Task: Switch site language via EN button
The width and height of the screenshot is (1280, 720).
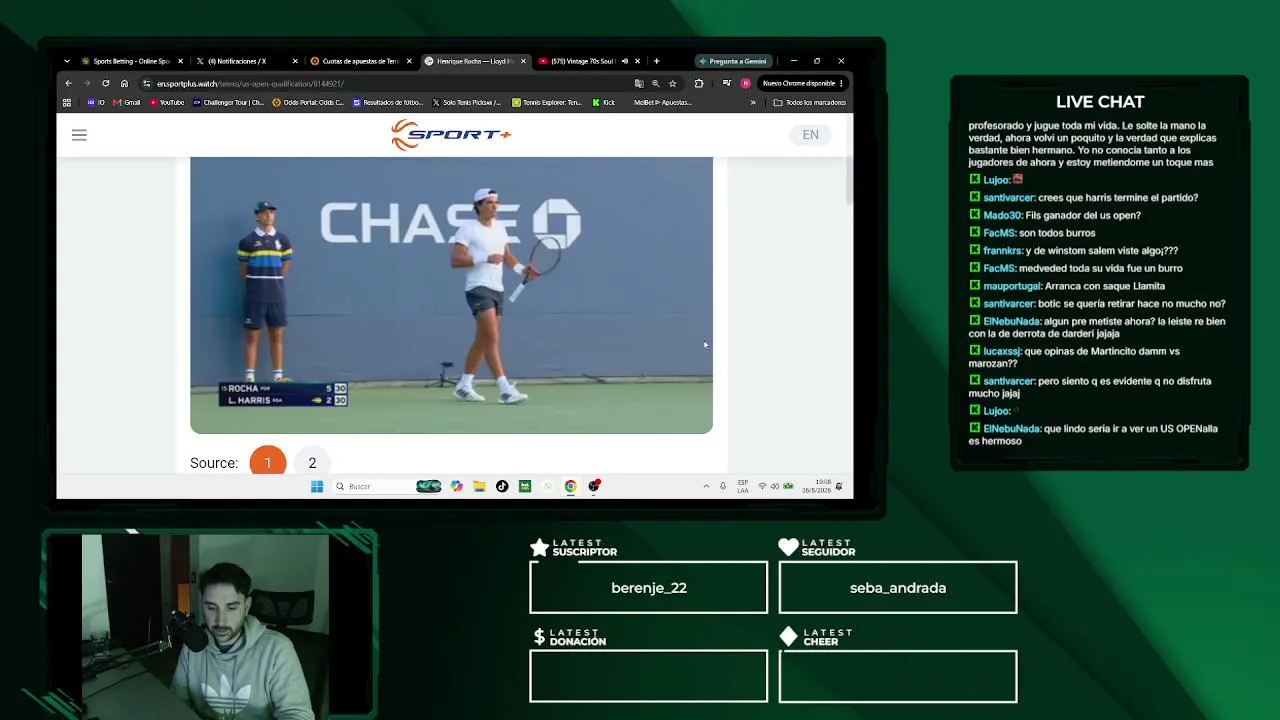Action: tap(811, 135)
